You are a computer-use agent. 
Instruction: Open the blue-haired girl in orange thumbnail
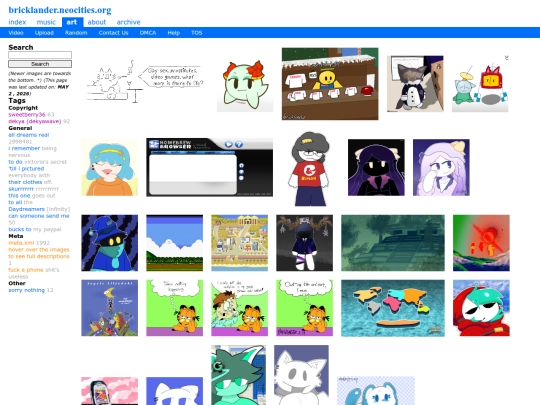110,168
